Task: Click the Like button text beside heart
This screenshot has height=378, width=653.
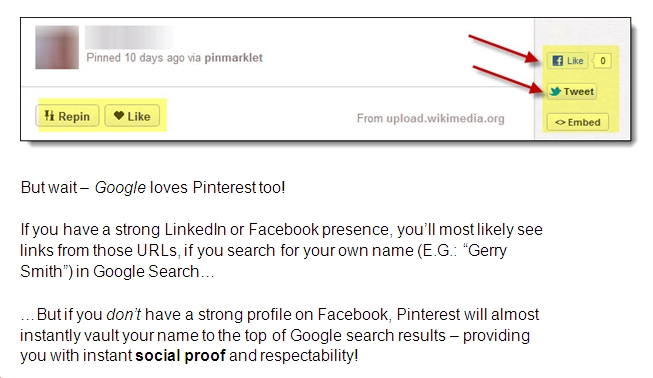Action: coord(139,116)
